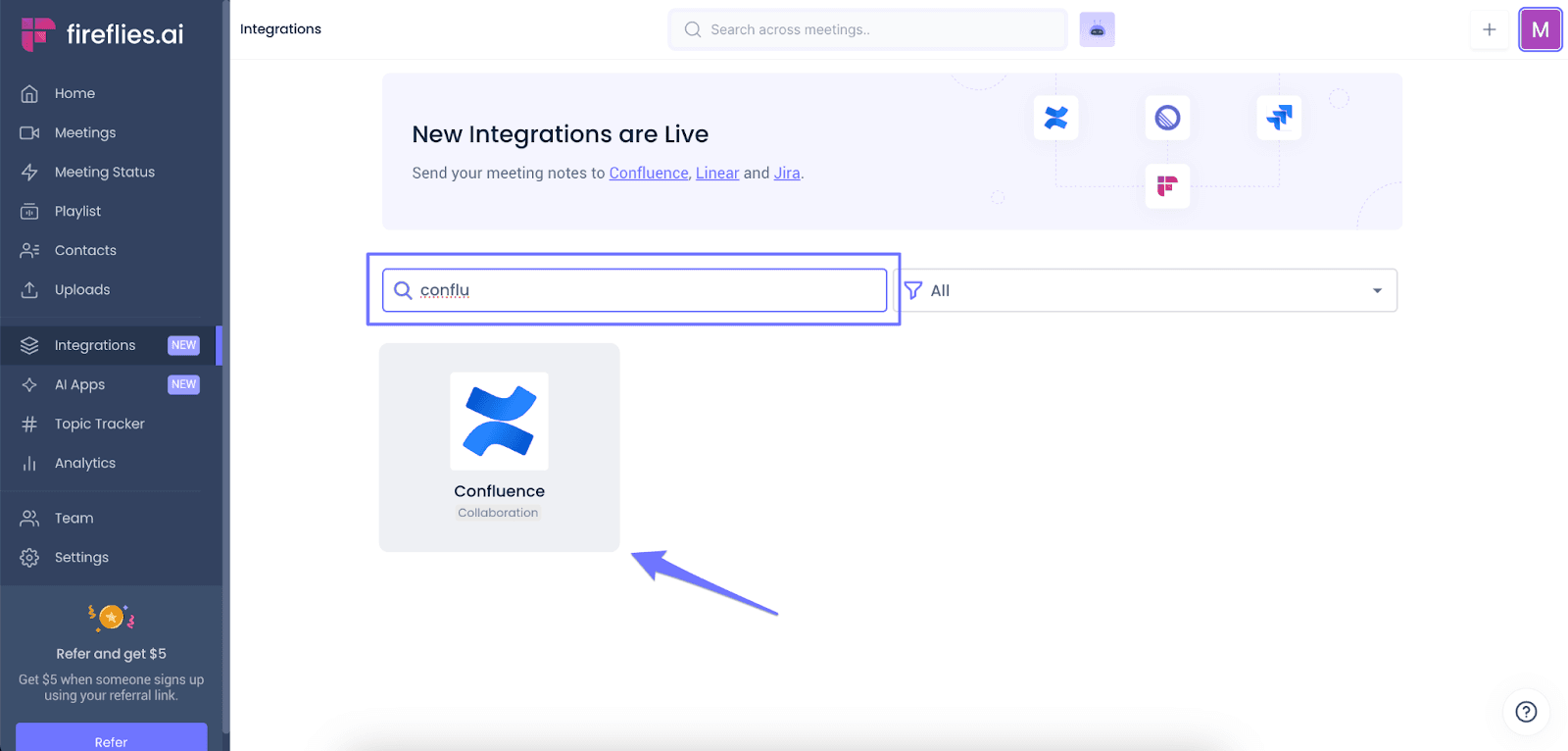Viewport: 1568px width, 751px height.
Task: Follow the Jira link in the banner
Action: 787,173
